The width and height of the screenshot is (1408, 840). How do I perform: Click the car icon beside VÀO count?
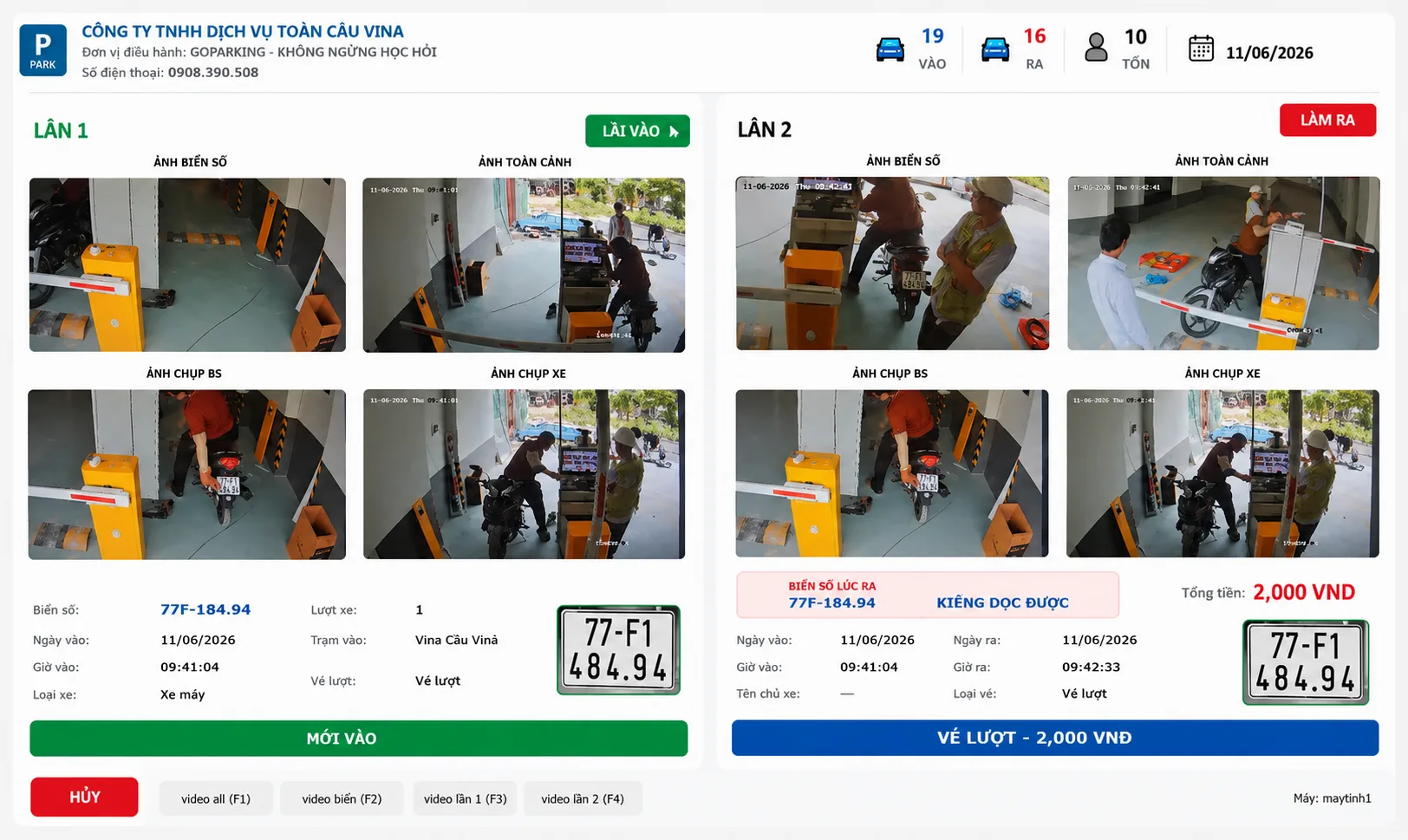pos(890,49)
